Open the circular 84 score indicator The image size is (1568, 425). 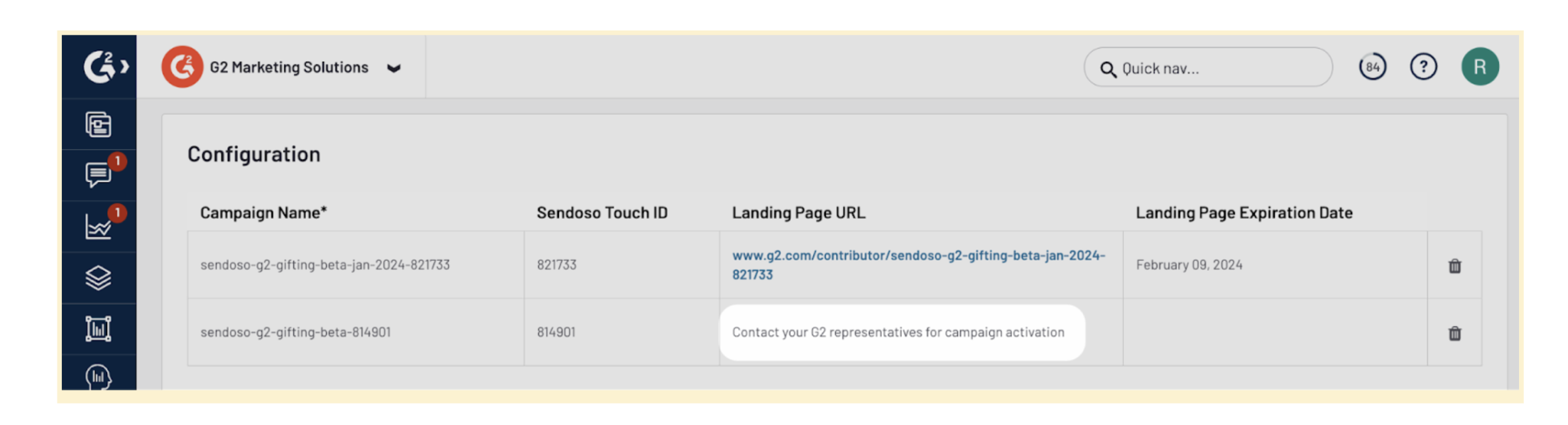point(1373,67)
